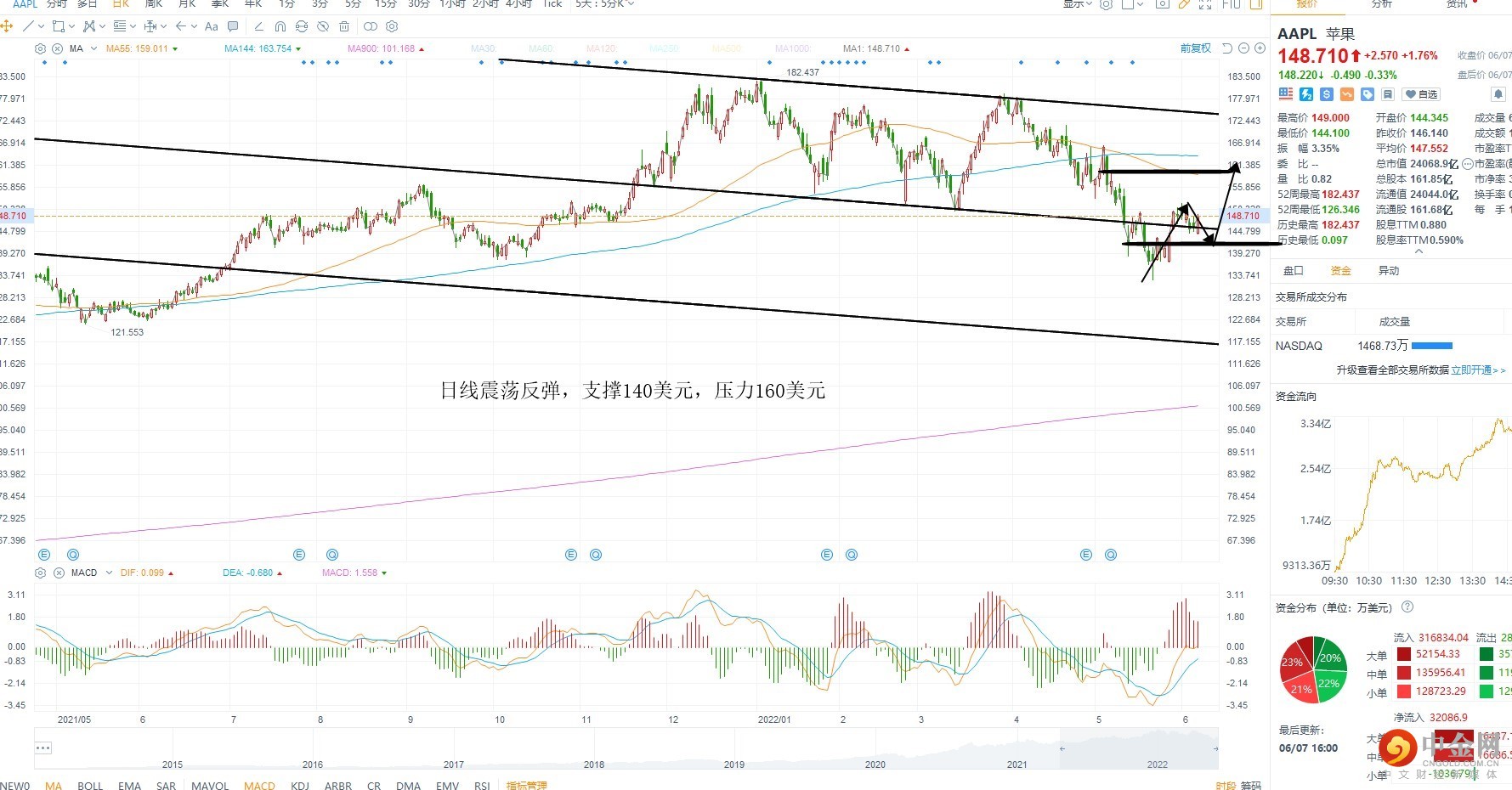Open chart layout dropdown arrow
The image size is (1512, 790).
(x=1141, y=4)
